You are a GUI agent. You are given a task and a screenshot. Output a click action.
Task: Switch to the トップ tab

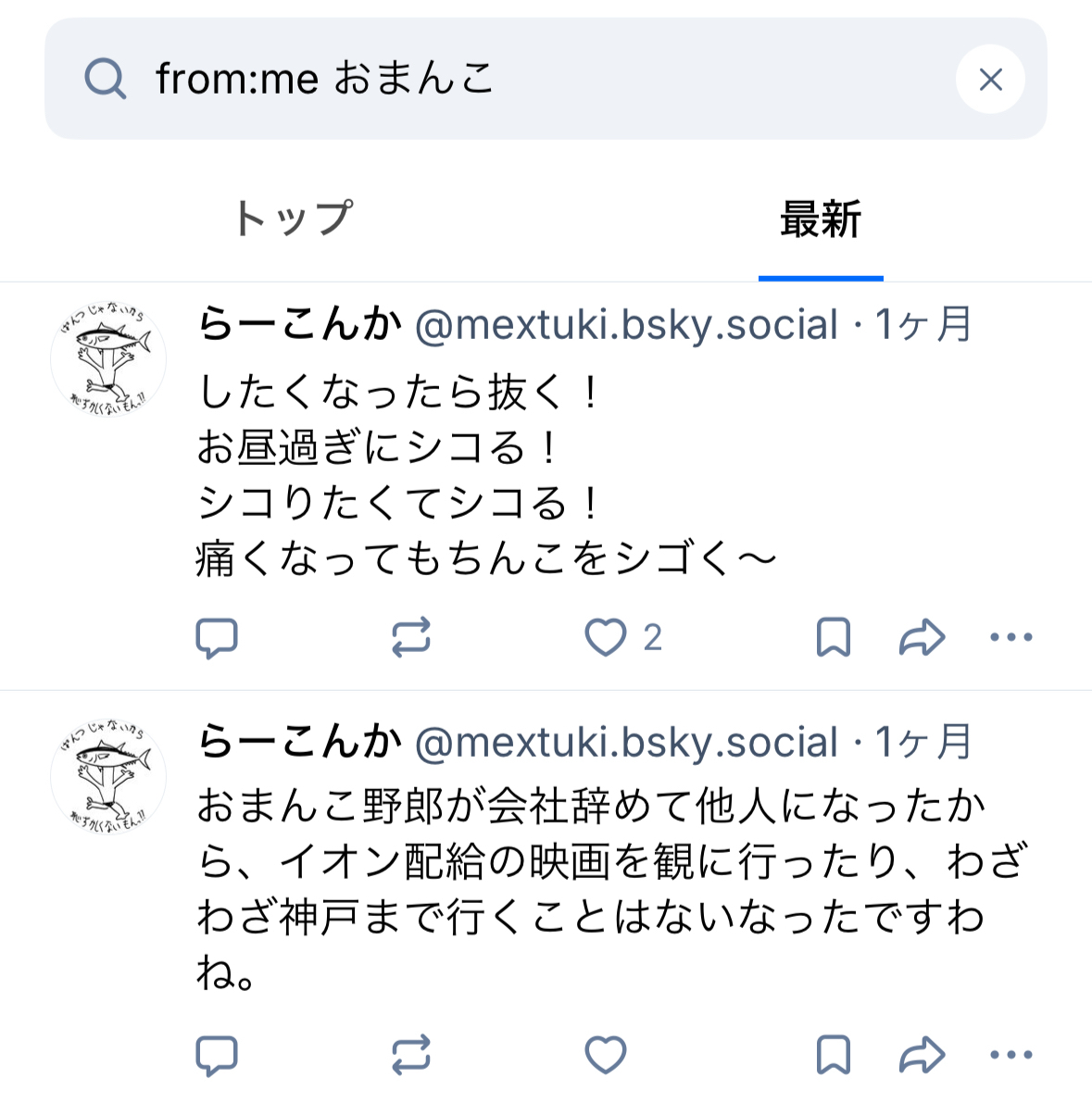tap(293, 219)
